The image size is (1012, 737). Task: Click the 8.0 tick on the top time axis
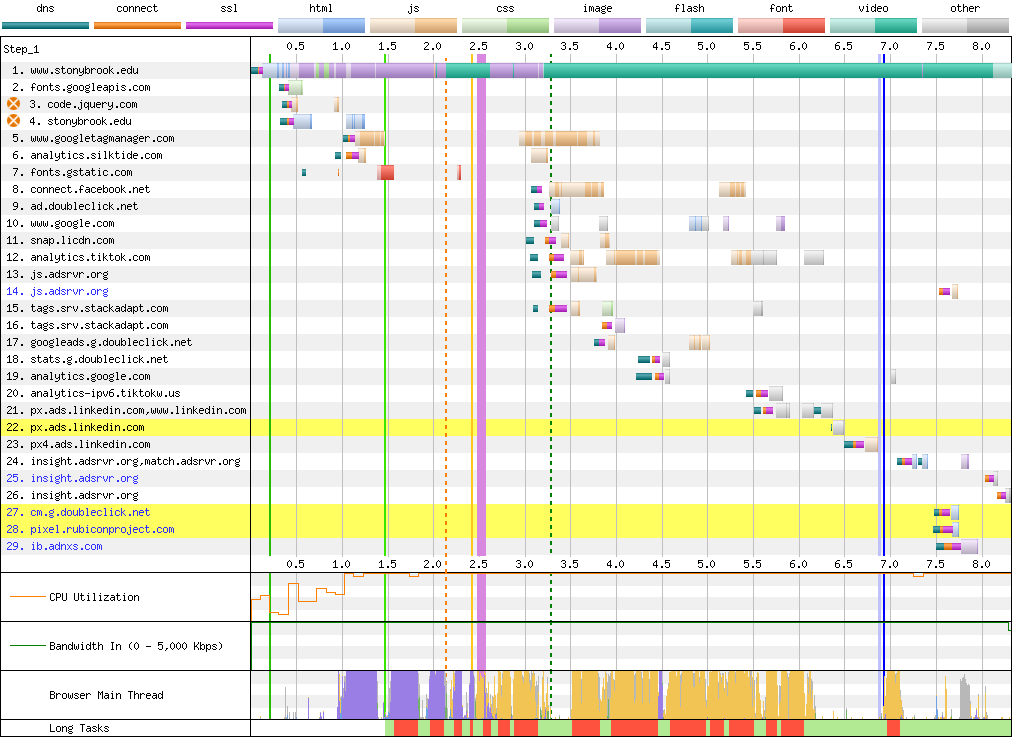981,46
